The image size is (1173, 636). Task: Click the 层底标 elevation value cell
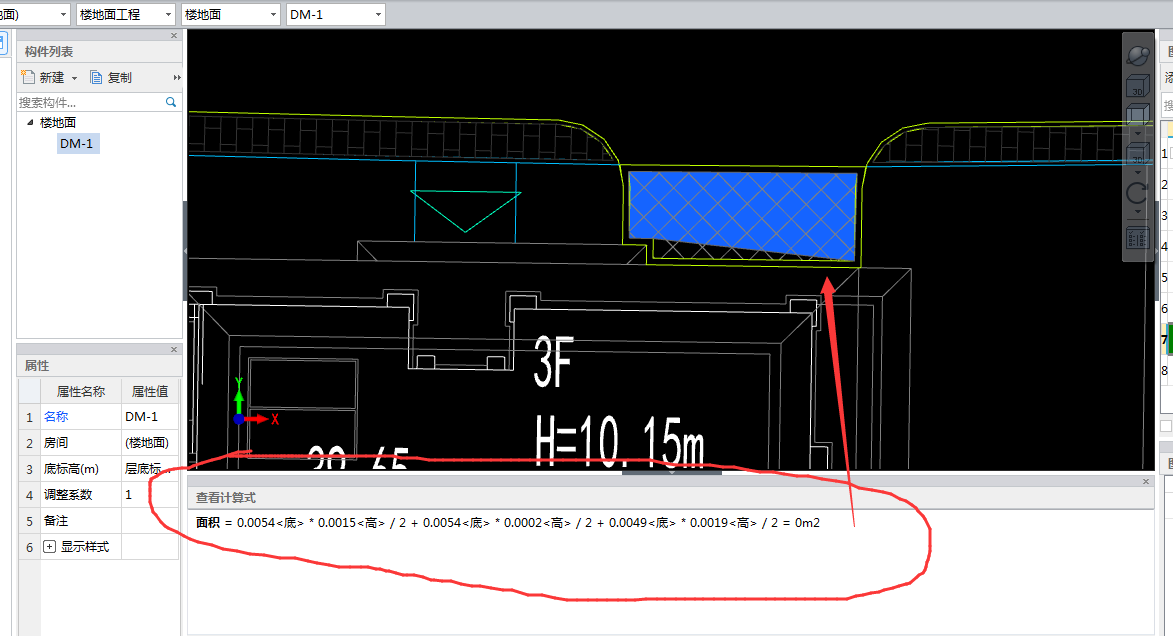click(x=150, y=469)
